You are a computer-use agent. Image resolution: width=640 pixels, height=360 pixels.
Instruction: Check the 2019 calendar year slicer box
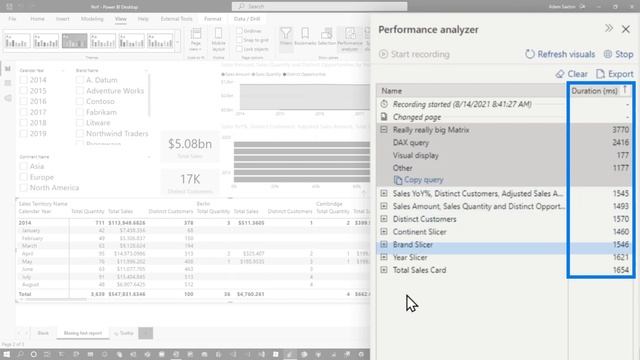pos(24,133)
